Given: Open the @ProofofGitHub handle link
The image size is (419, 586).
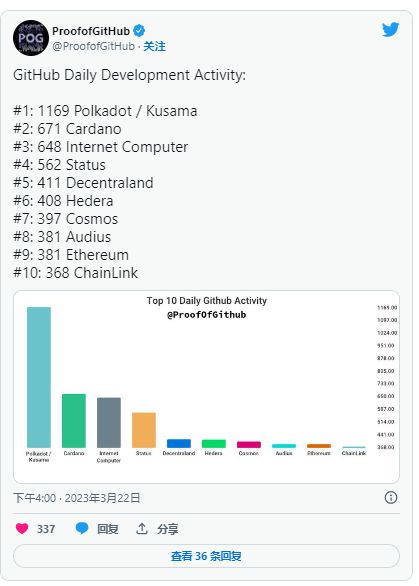Looking at the screenshot, I should [93, 46].
